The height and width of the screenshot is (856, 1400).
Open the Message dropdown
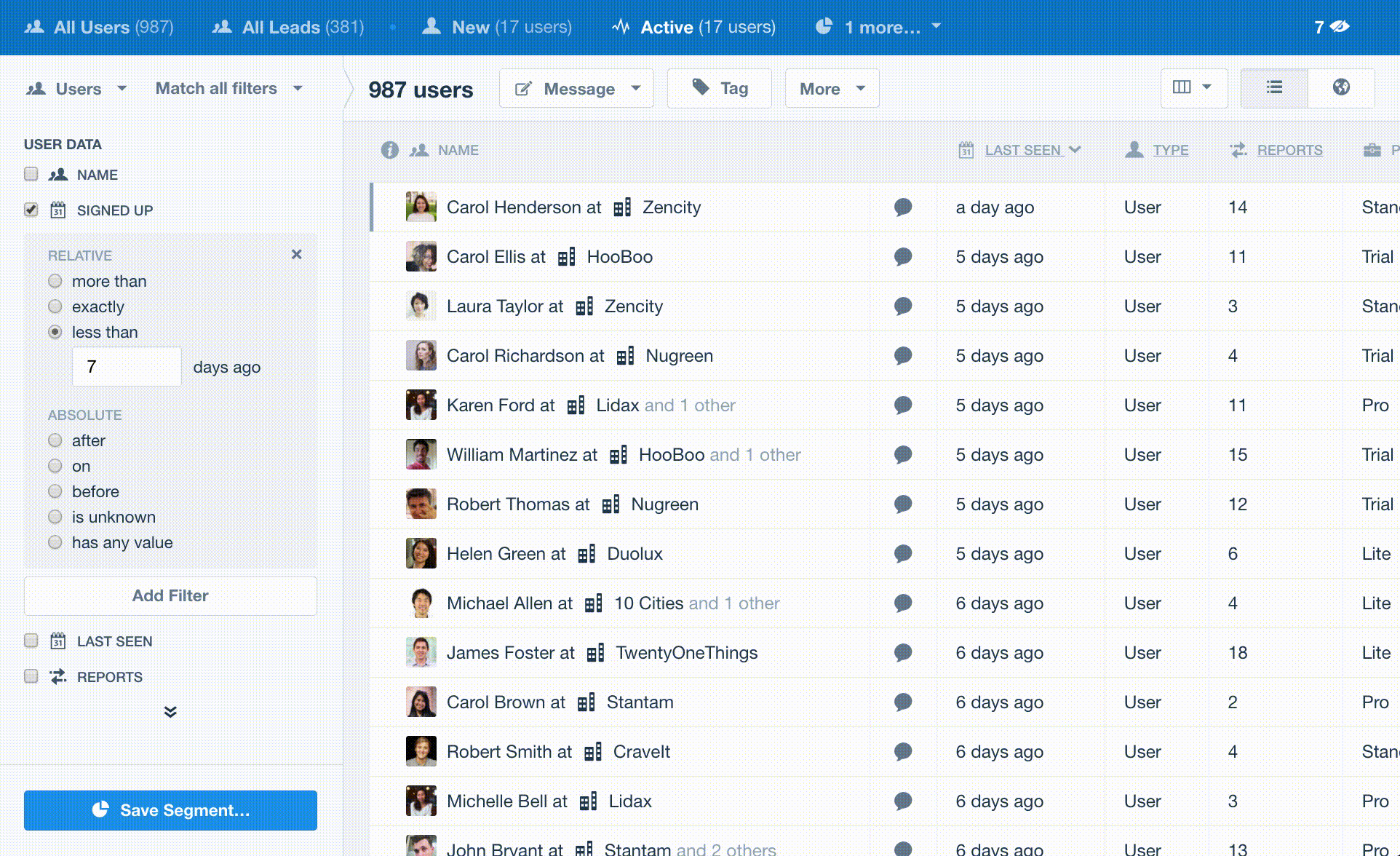point(577,89)
